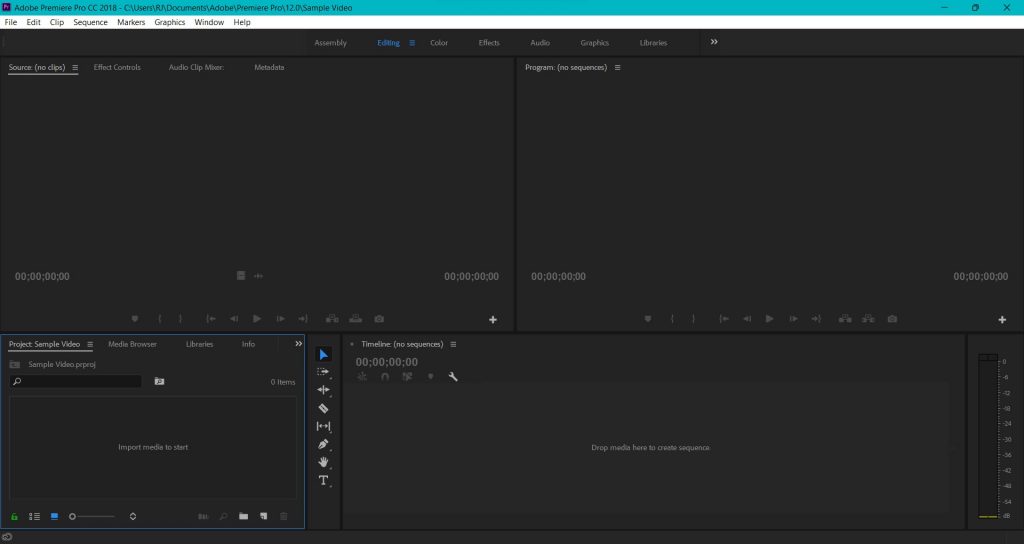Select the Pen tool
1024x544 pixels.
[x=323, y=444]
